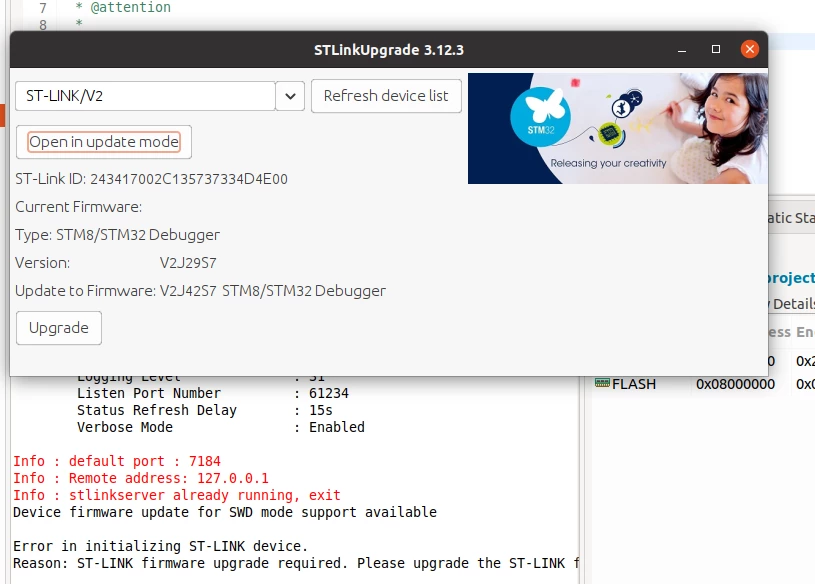The image size is (815, 584).
Task: Click the 0x08000000 start address cell
Action: pyautogui.click(x=735, y=384)
